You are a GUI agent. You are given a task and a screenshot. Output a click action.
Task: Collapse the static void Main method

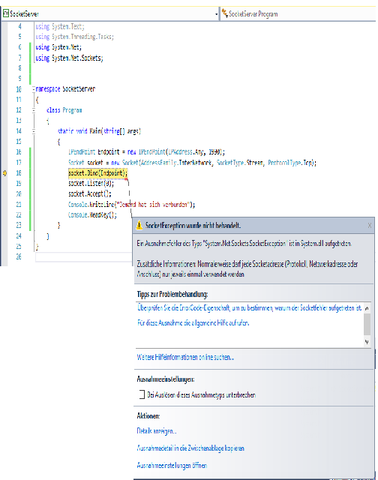pyautogui.click(x=34, y=131)
